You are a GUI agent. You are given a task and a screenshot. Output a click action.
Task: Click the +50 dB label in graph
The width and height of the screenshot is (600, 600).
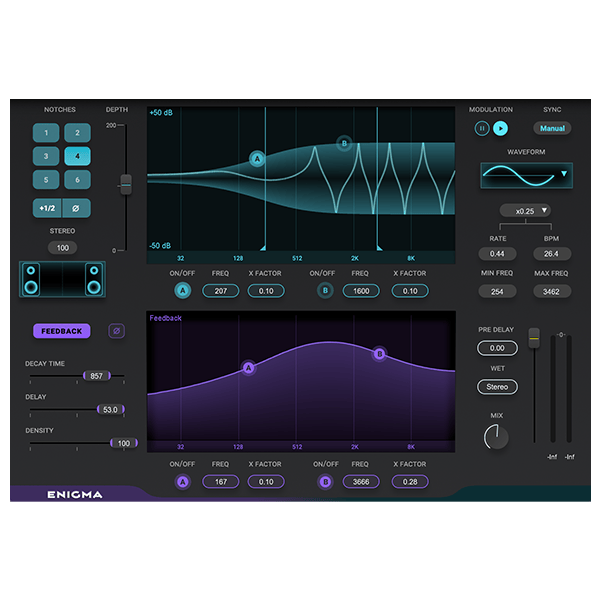(x=161, y=113)
